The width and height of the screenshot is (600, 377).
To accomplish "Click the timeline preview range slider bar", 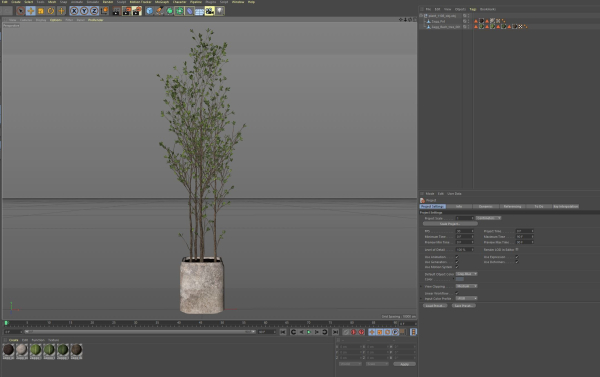I will click(140, 332).
